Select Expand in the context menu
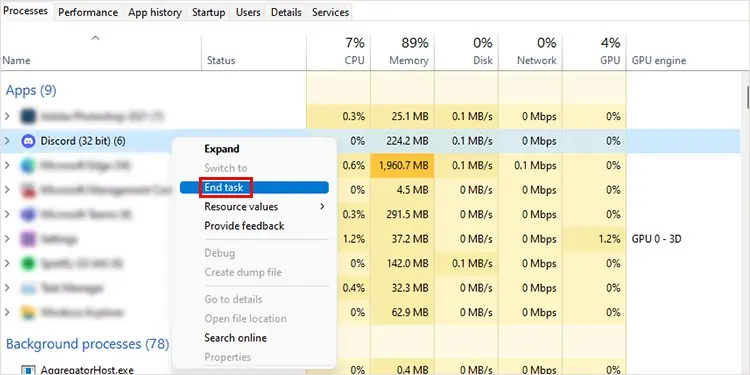The image size is (750, 375). 222,149
